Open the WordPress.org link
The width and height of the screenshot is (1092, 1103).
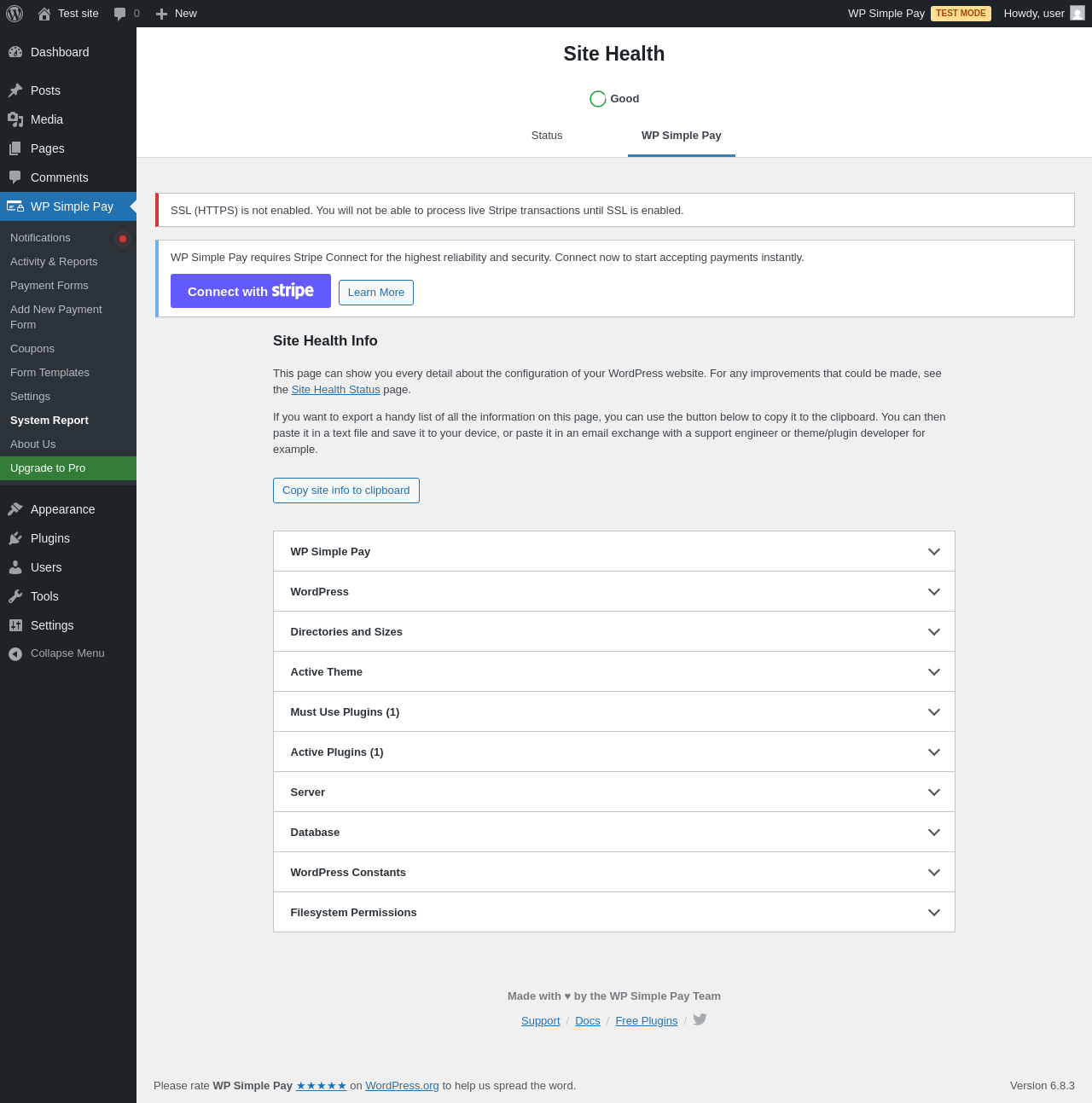pyautogui.click(x=403, y=1086)
